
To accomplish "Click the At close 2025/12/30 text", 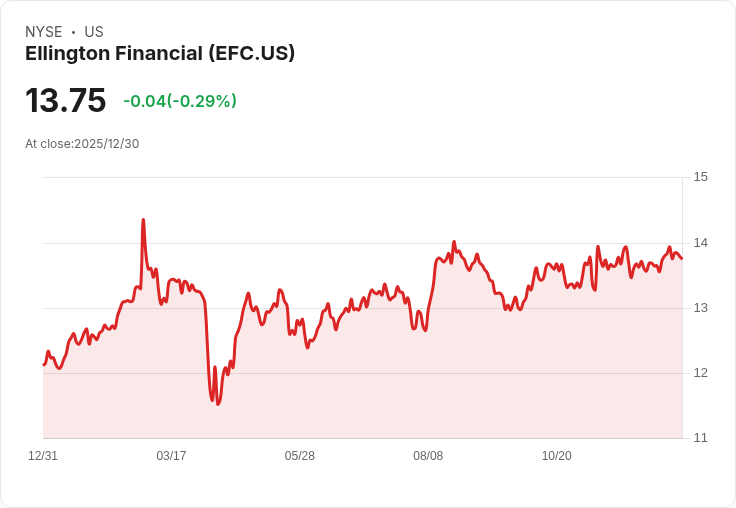I will 82,144.
